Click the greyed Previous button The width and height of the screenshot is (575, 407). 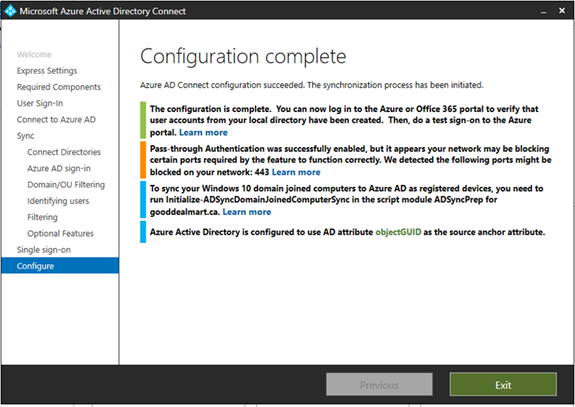[x=379, y=385]
